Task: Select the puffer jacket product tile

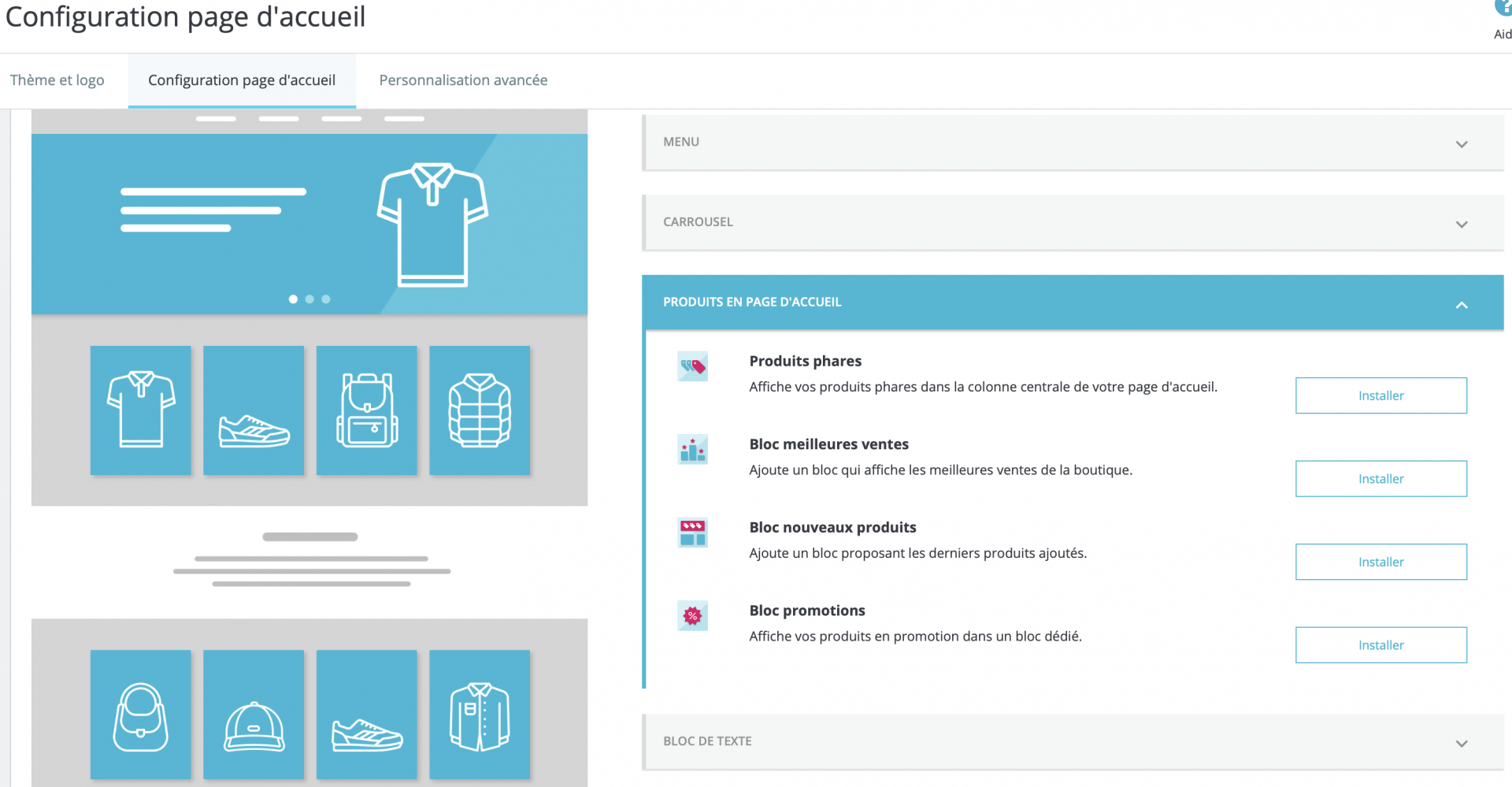Action: click(x=480, y=410)
